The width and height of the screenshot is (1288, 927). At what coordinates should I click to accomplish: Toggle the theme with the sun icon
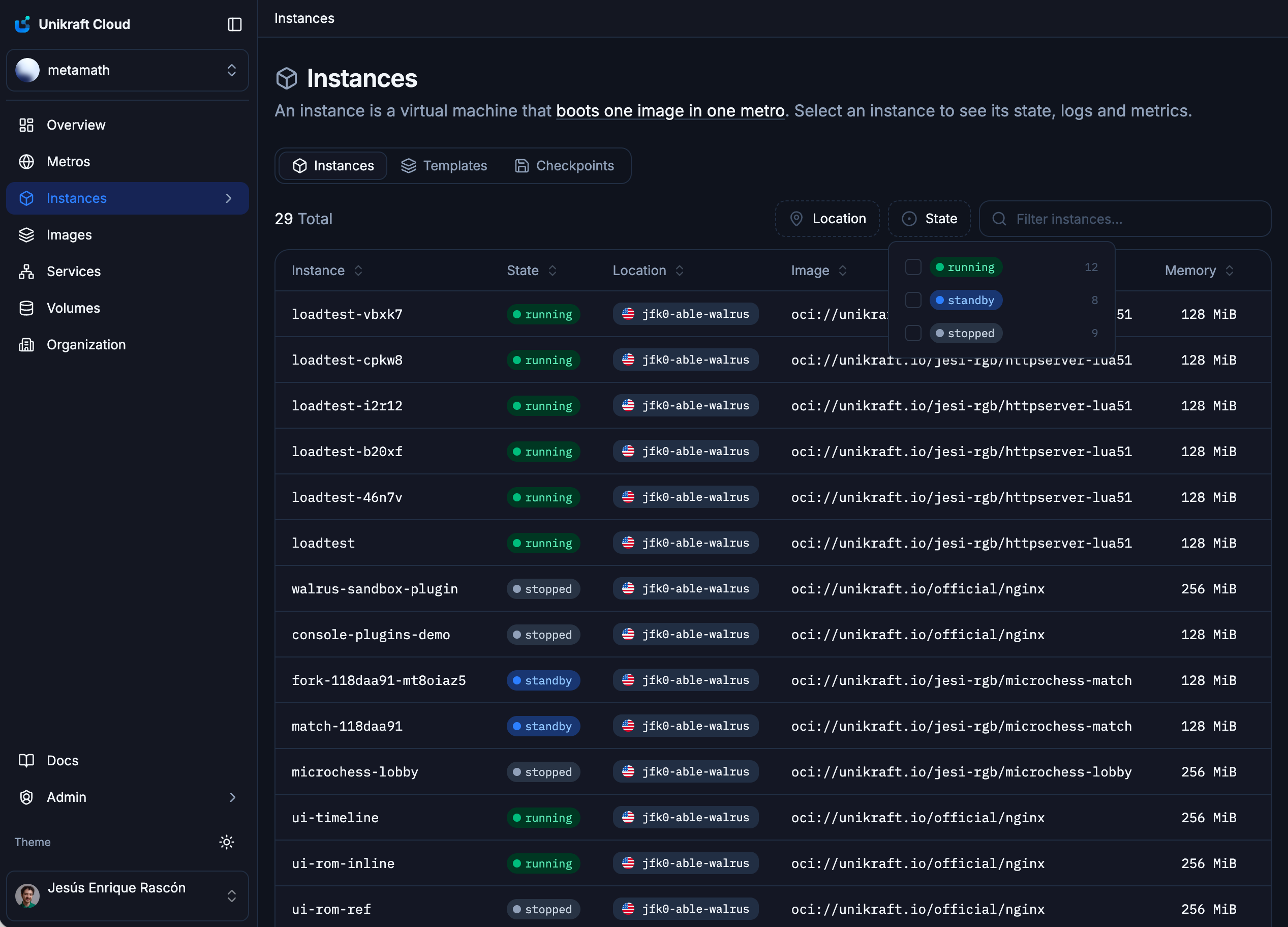(227, 842)
